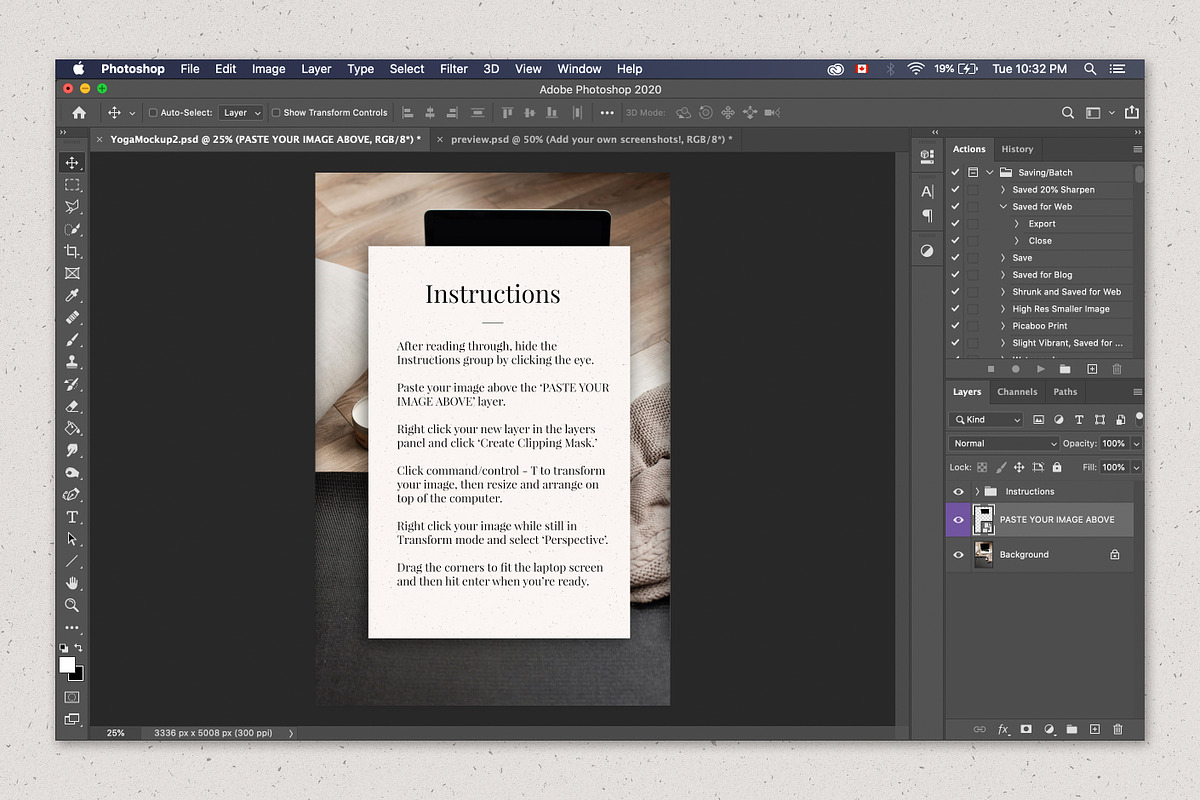Click the delete layer trash icon

tap(1118, 730)
